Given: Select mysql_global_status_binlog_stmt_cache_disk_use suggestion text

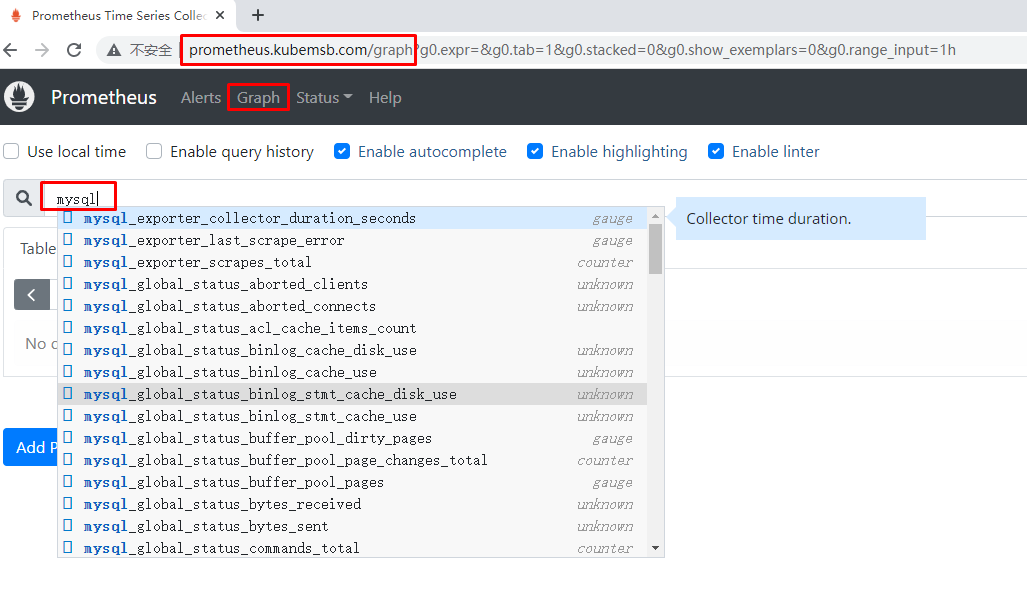Looking at the screenshot, I should coord(271,394).
